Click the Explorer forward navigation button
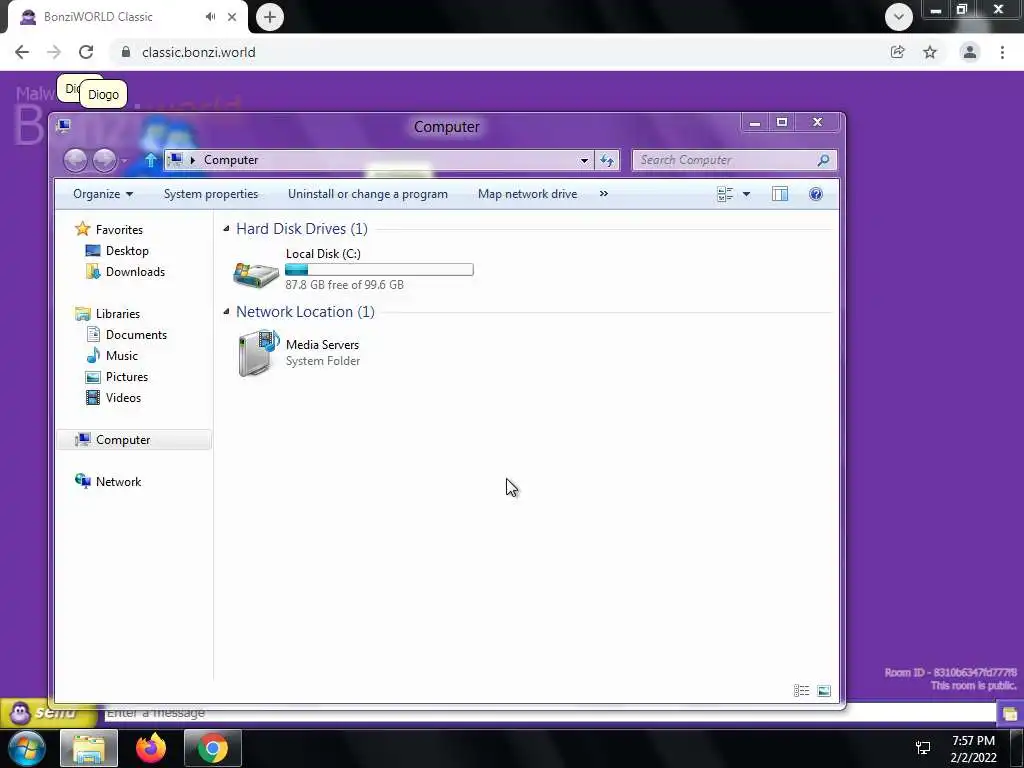Screen dimensions: 1024x768 [104, 160]
